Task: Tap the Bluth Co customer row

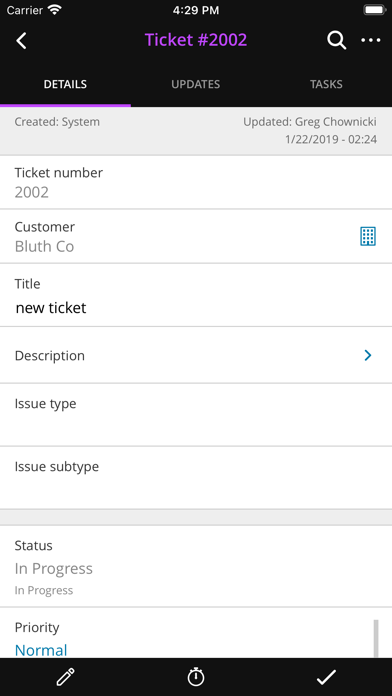Action: click(x=196, y=236)
